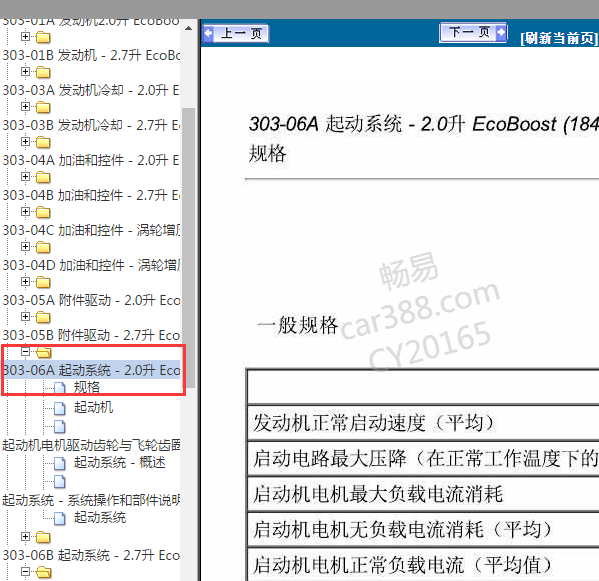Expand the 303-04D 加油和控件 folder node
Image resolution: width=599 pixels, height=581 pixels.
[x=25, y=282]
